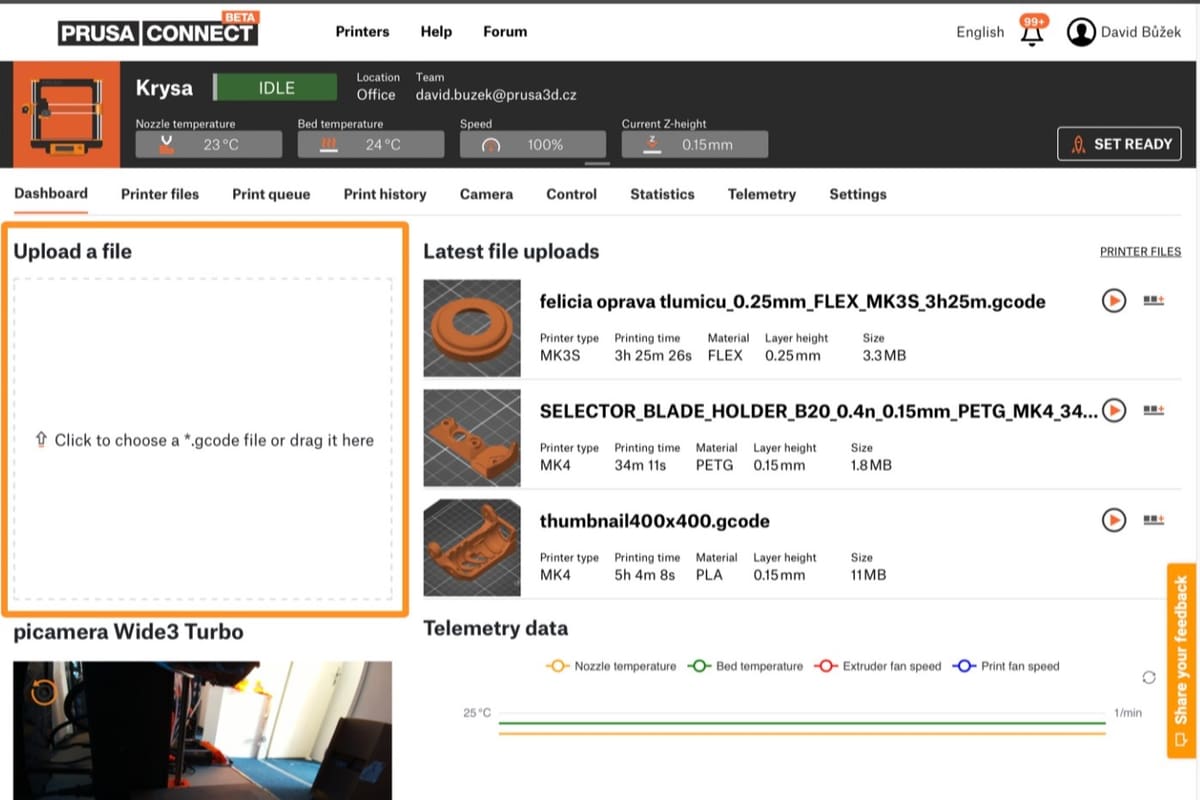Click the gcode upload drop area

click(203, 439)
